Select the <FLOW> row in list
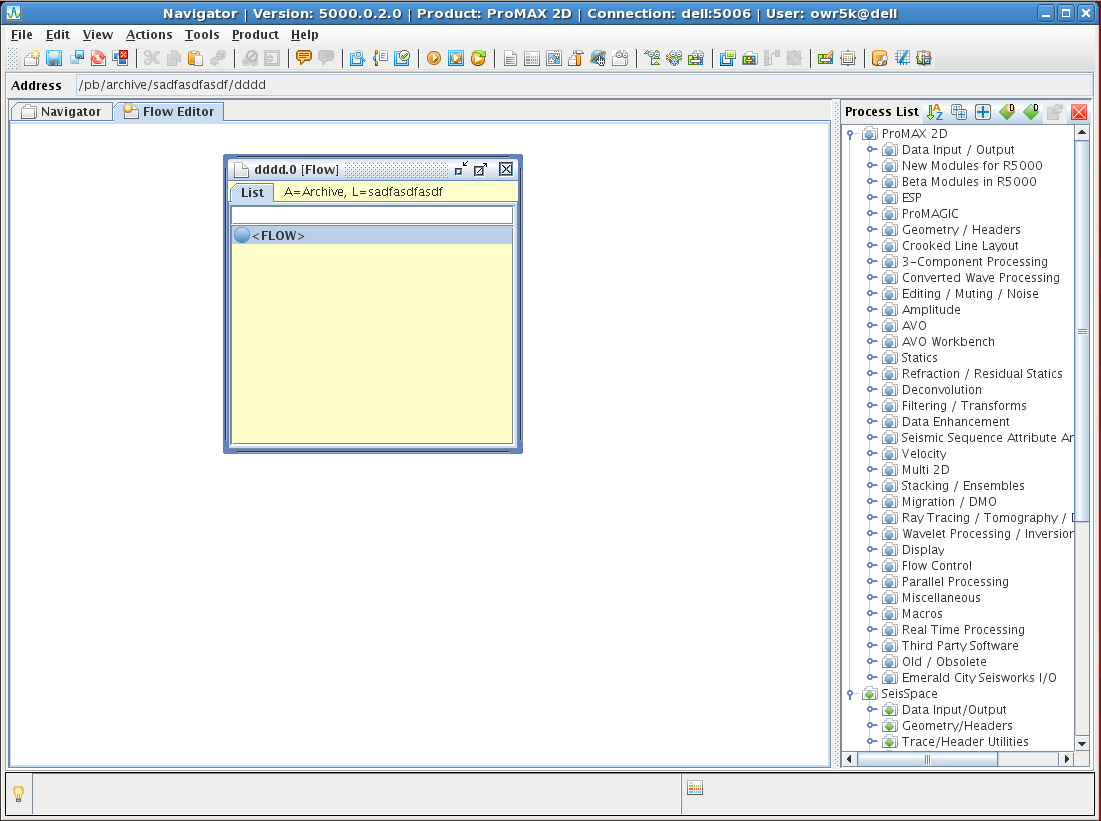Screen dimensions: 1101x821 tap(372, 235)
